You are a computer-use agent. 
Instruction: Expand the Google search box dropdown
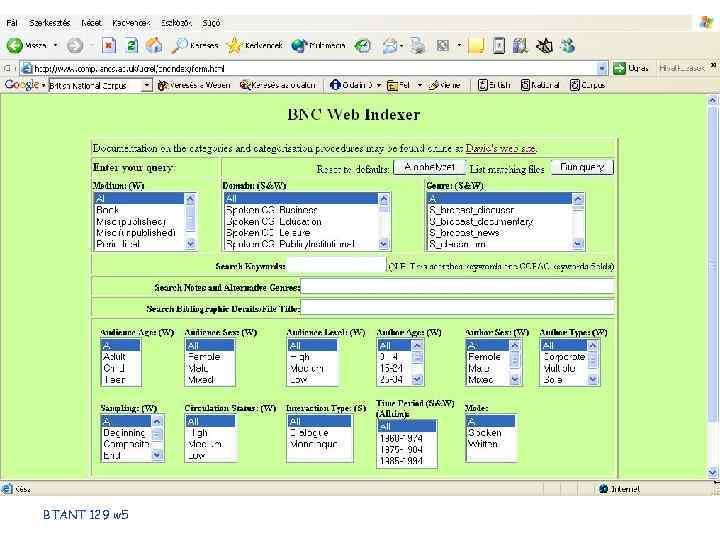(146, 85)
